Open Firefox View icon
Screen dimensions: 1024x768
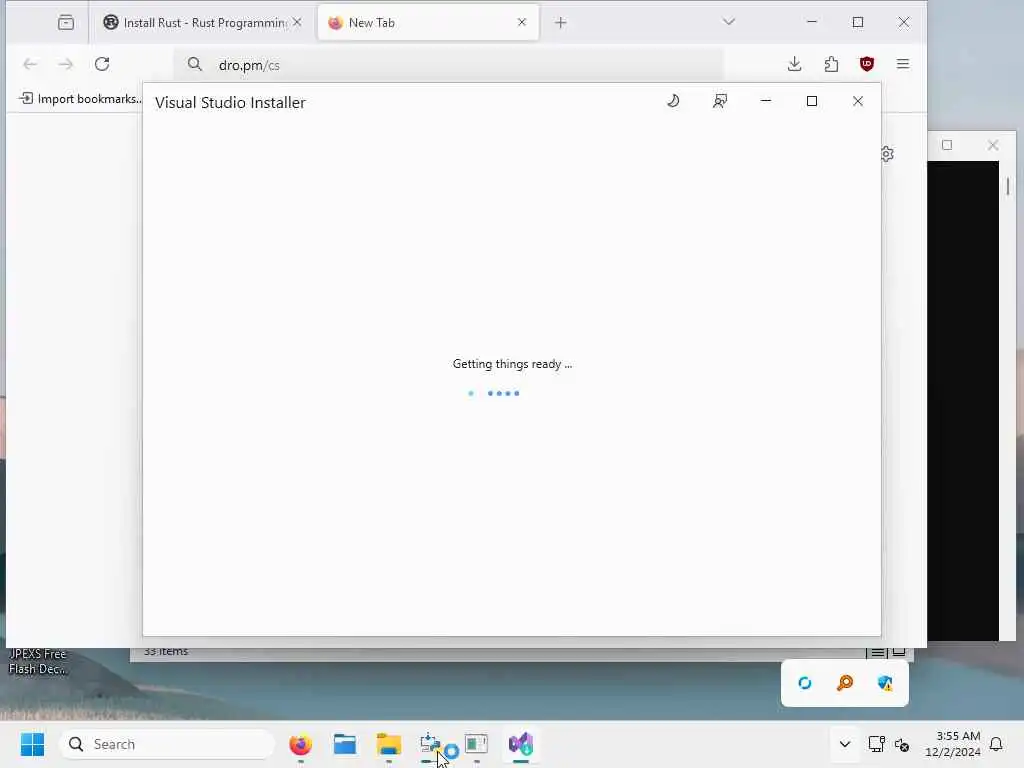pos(66,23)
